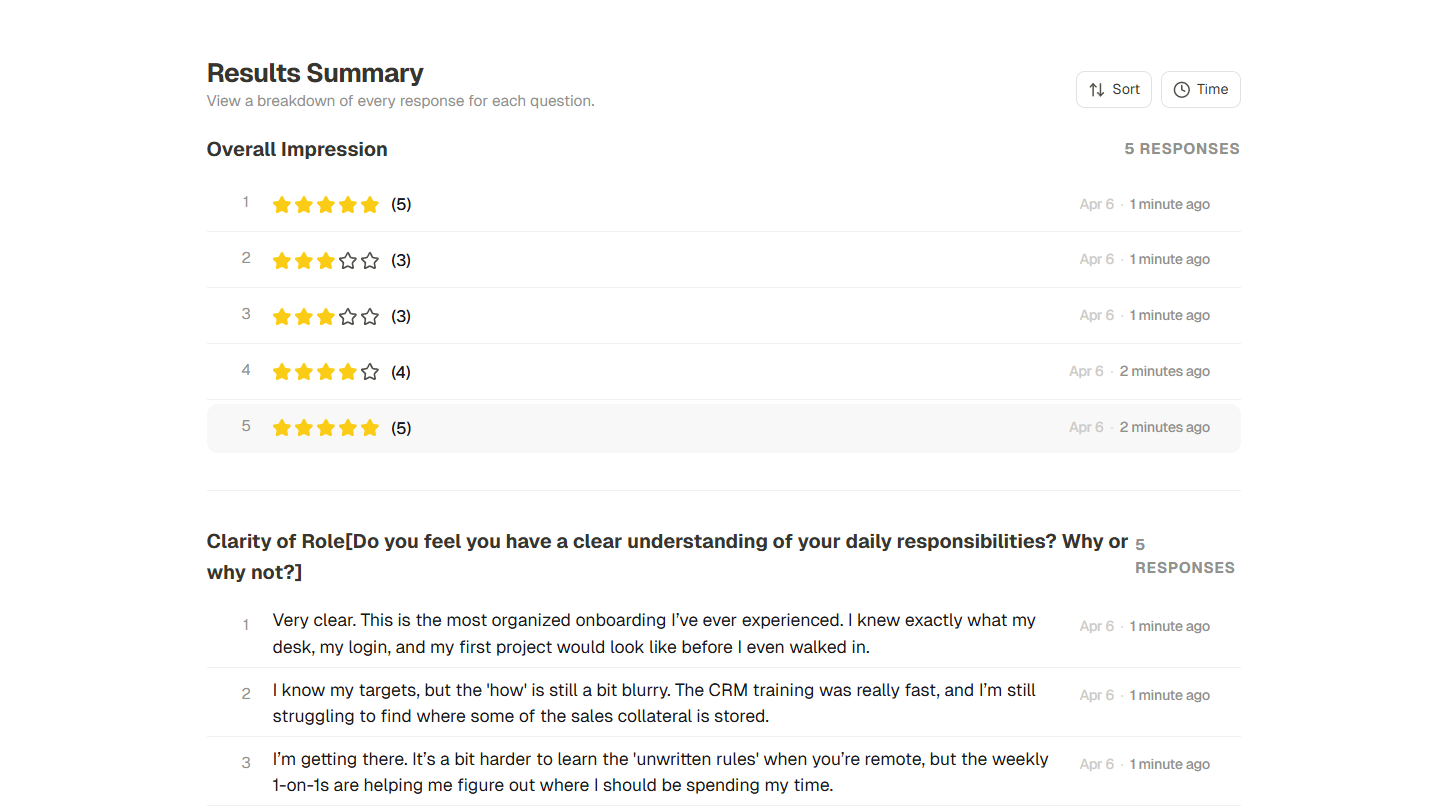Screen dimensions: 1438x809
Task: Click the clock icon on the Time button
Action: tap(1181, 89)
